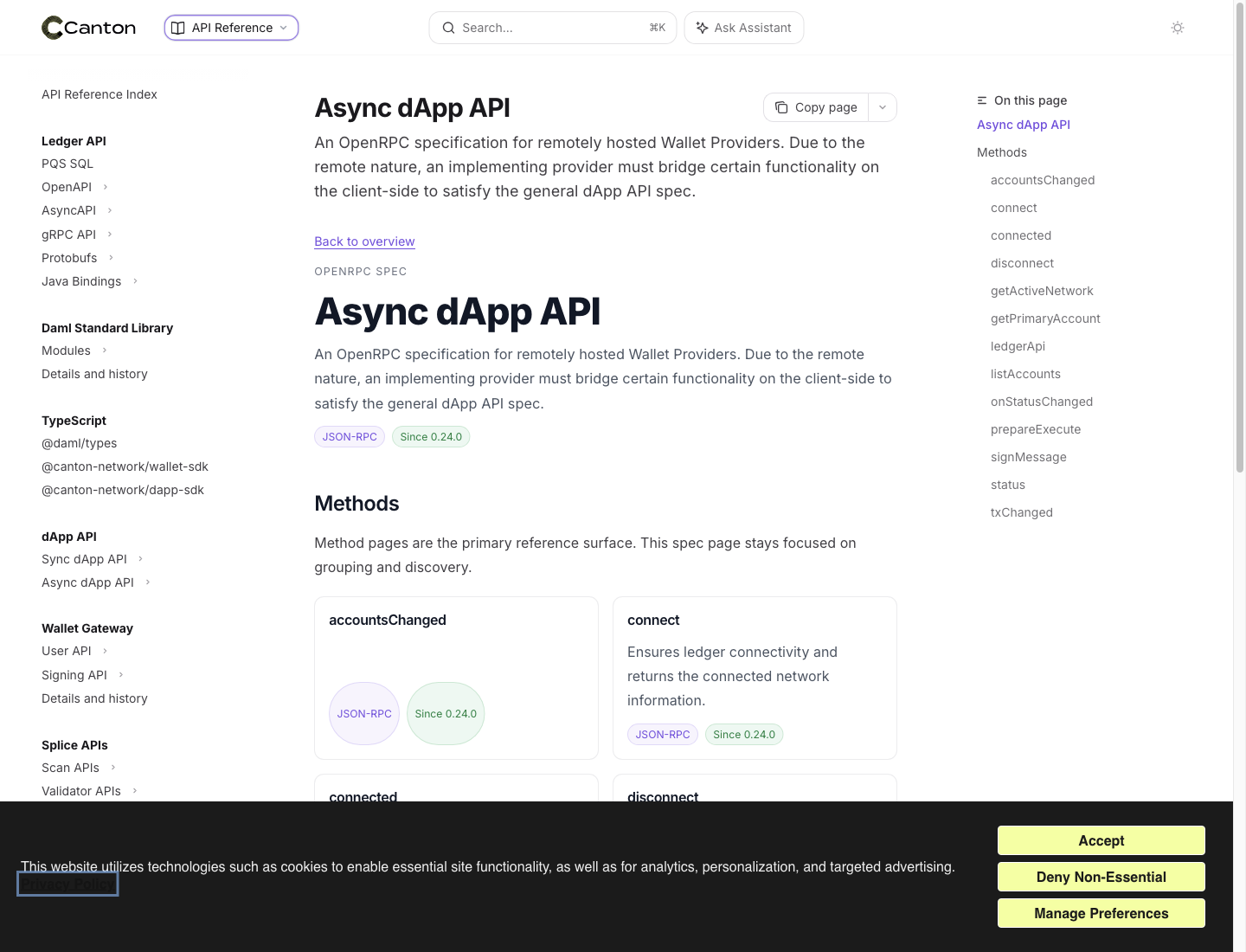Screen dimensions: 1246x952
Task: Open the API Reference dropdown
Action: 231,28
